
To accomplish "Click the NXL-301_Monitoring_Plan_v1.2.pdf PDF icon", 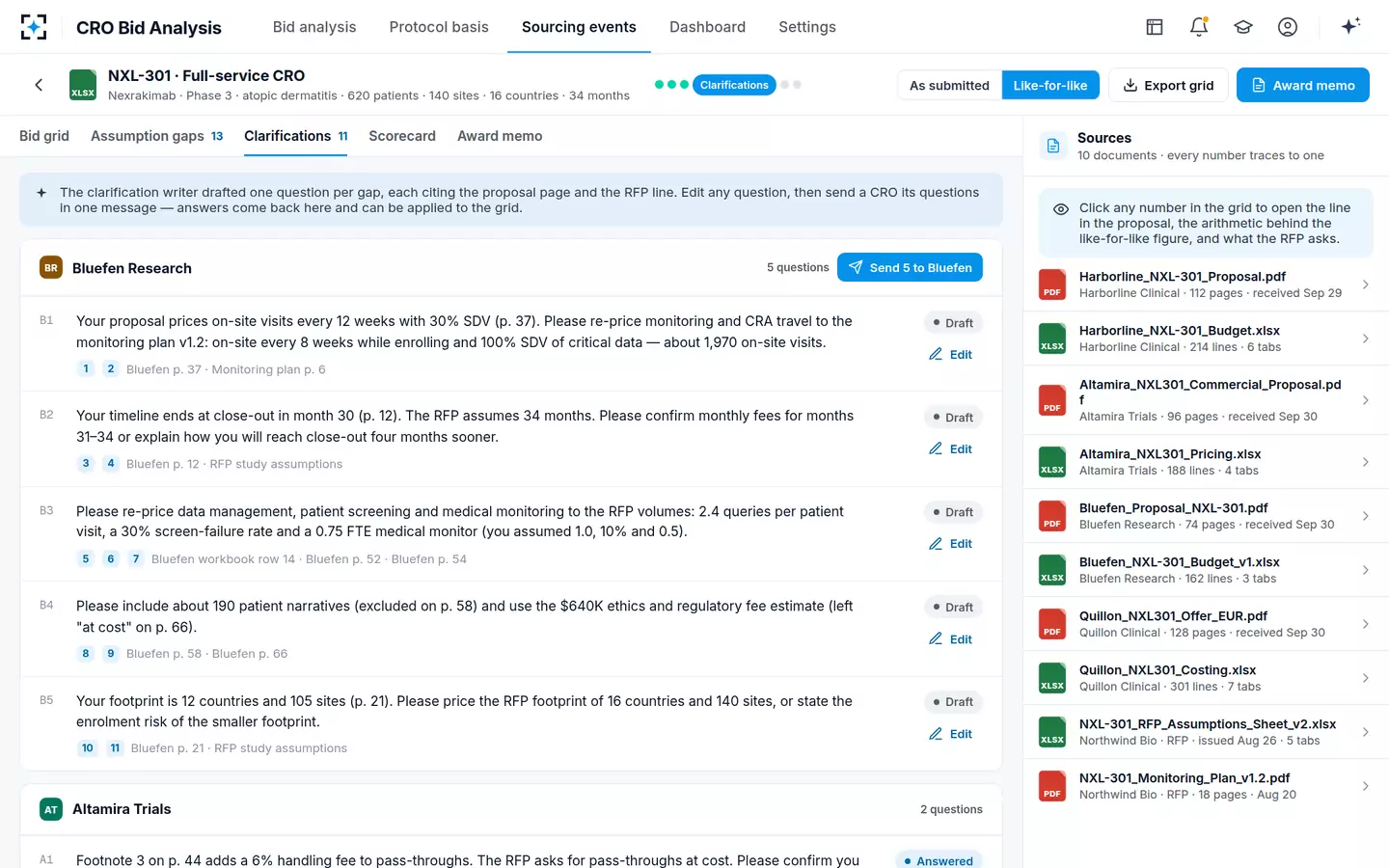I will pos(1052,786).
